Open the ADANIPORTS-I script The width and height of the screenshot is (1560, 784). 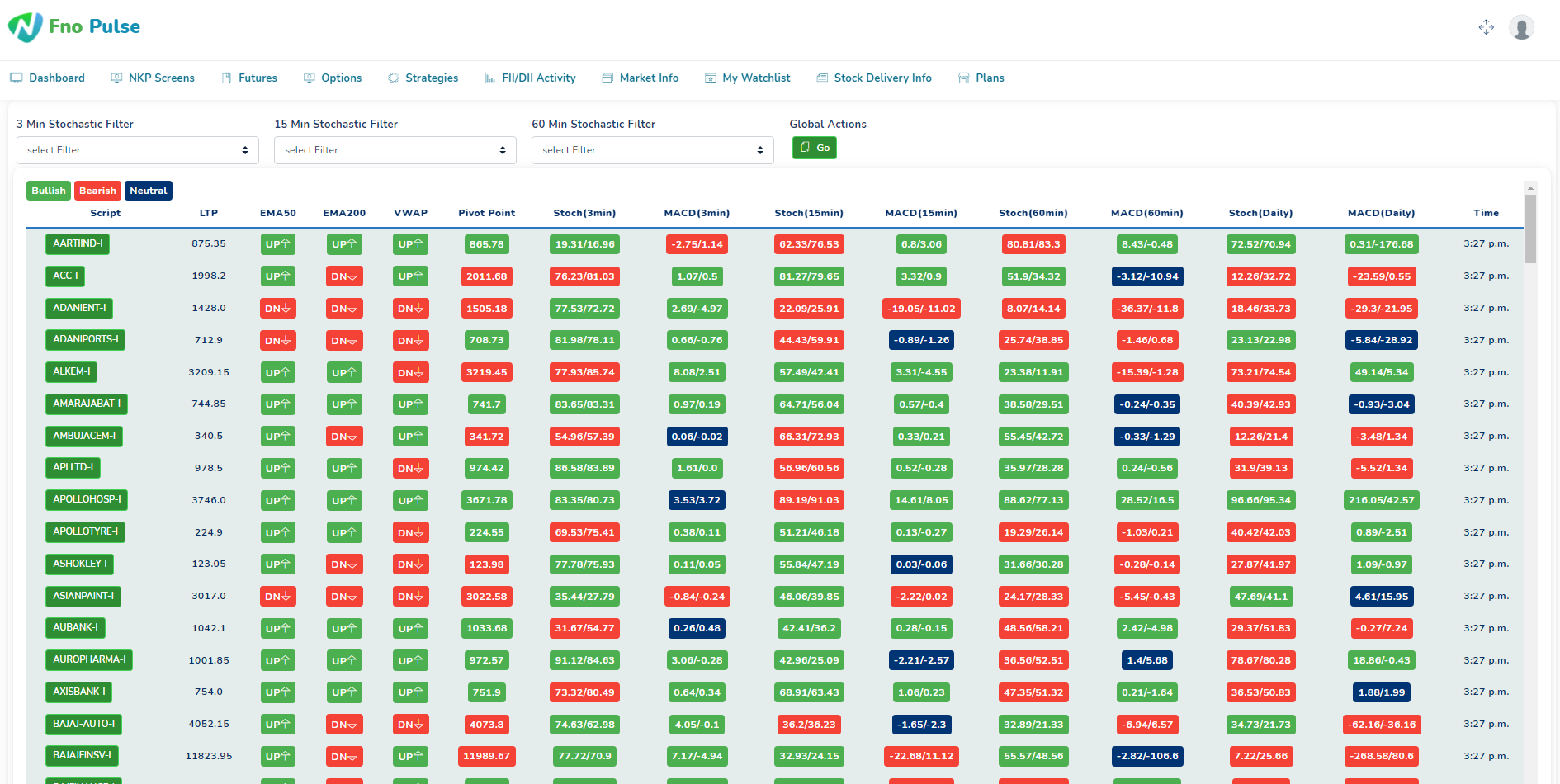pos(86,339)
